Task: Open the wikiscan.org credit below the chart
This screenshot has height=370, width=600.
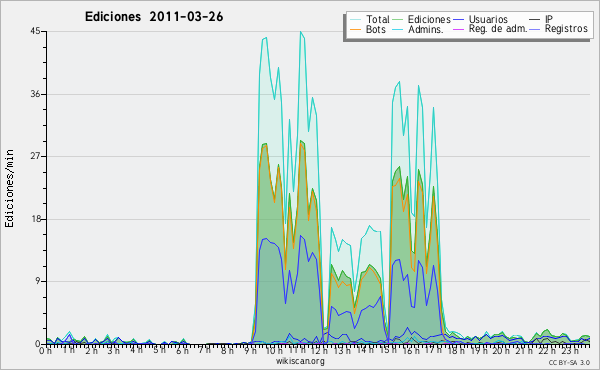Action: pos(300,361)
